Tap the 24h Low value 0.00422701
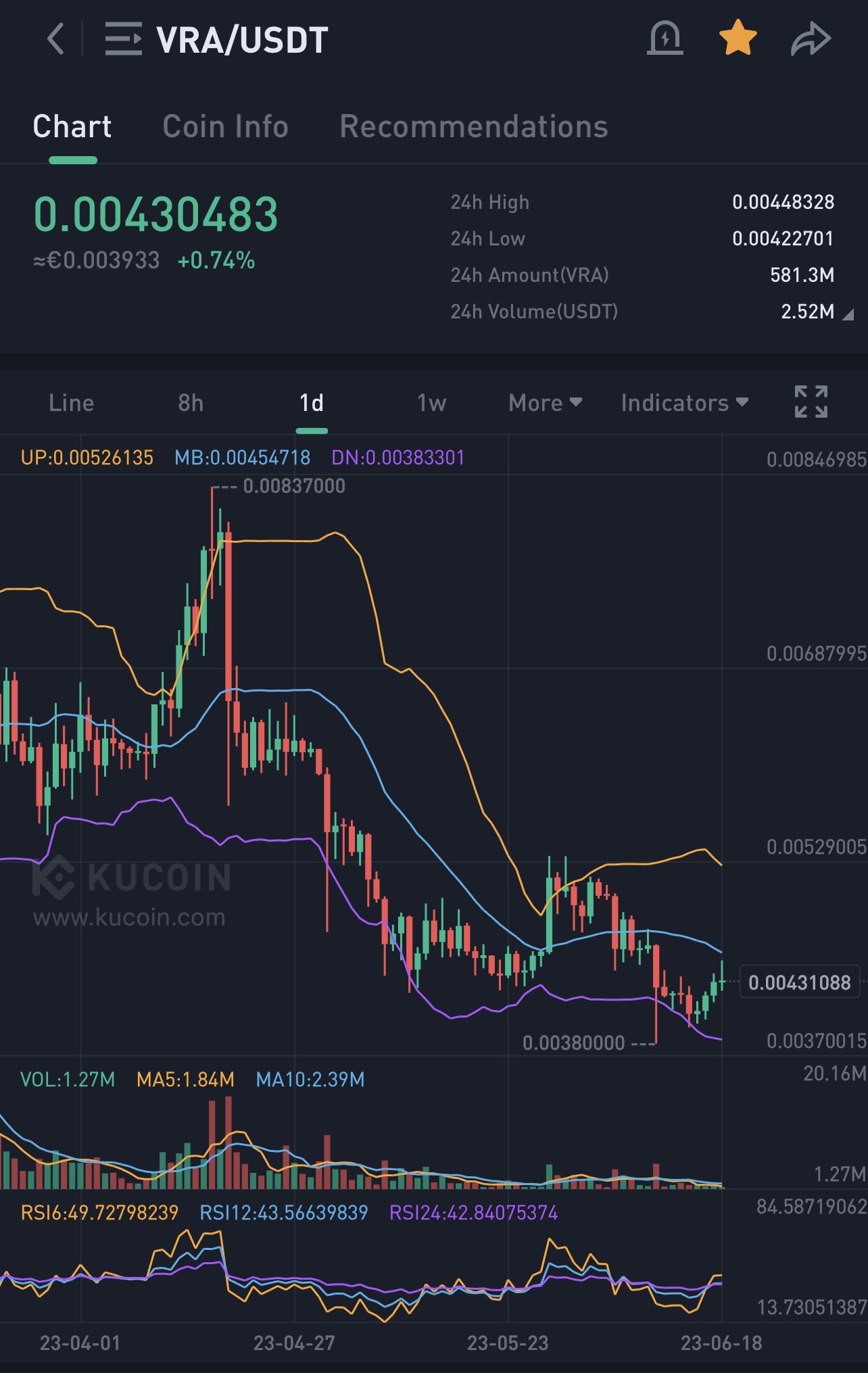 click(783, 239)
